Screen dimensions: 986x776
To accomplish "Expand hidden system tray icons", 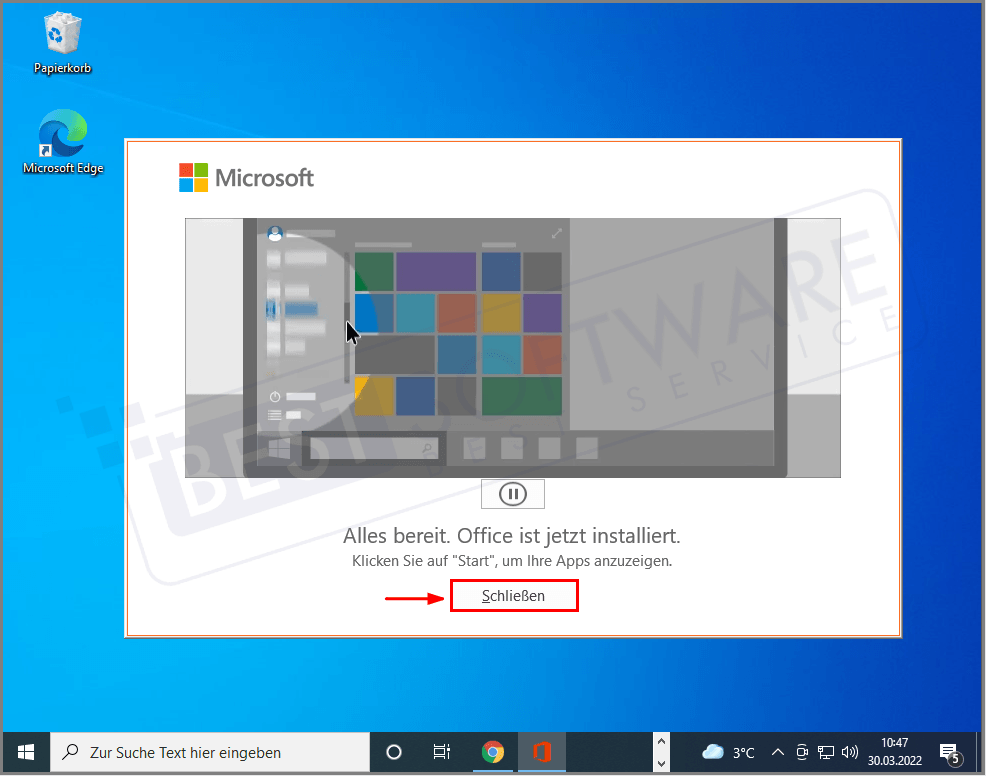I will [x=779, y=752].
